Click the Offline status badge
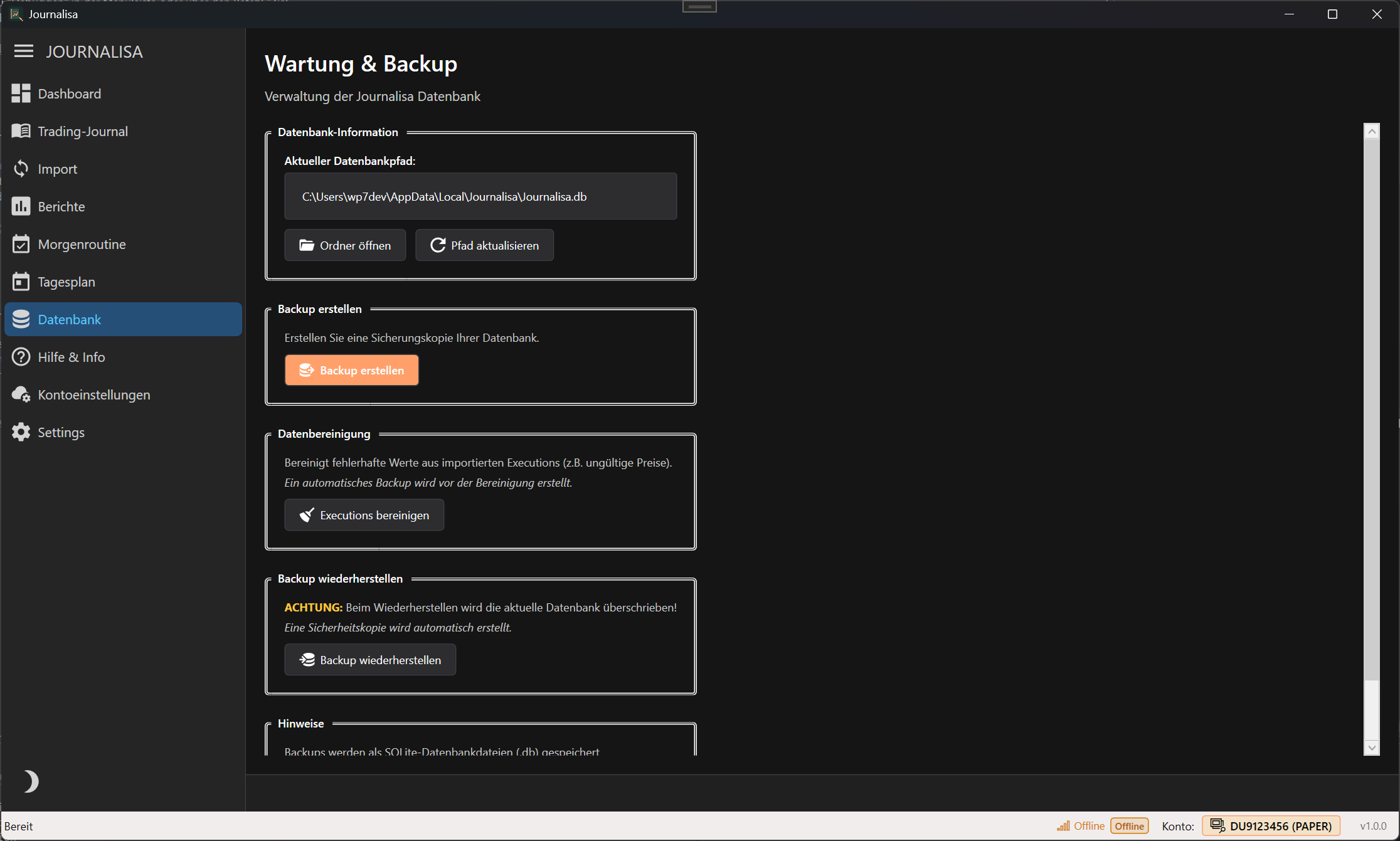The height and width of the screenshot is (841, 1400). [1129, 826]
